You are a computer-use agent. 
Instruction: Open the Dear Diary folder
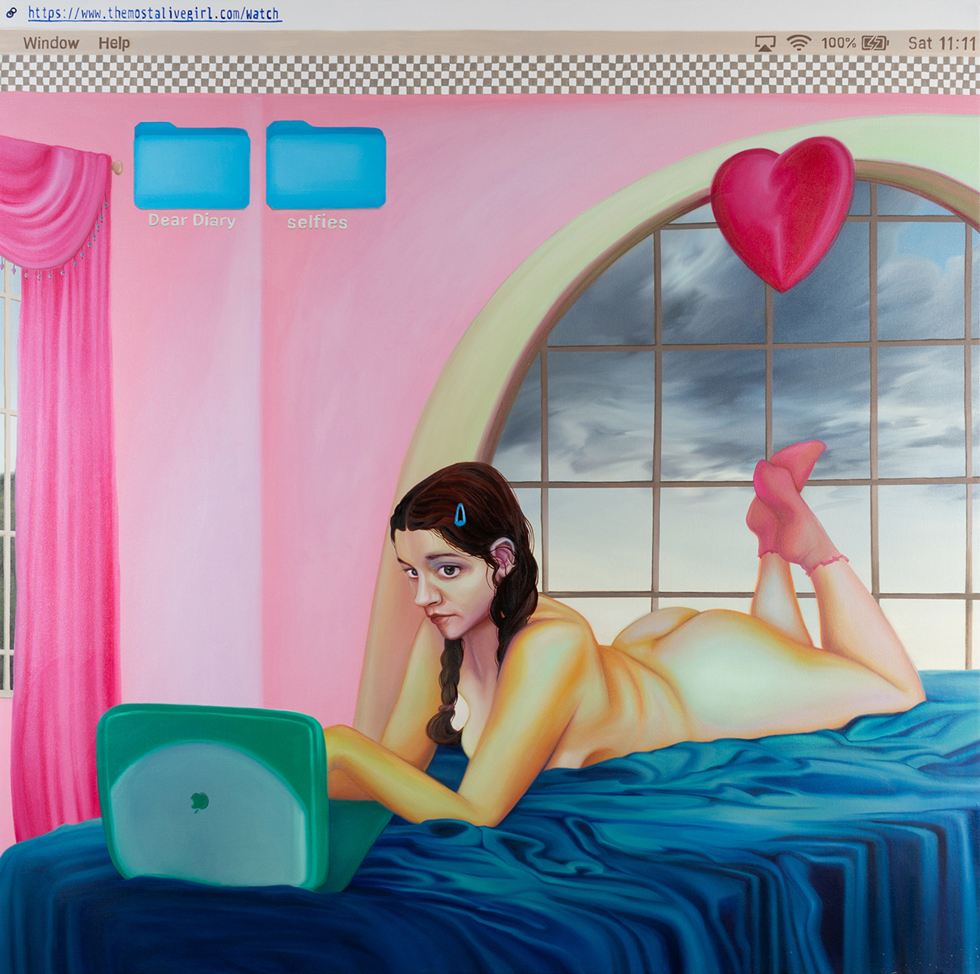click(x=192, y=166)
